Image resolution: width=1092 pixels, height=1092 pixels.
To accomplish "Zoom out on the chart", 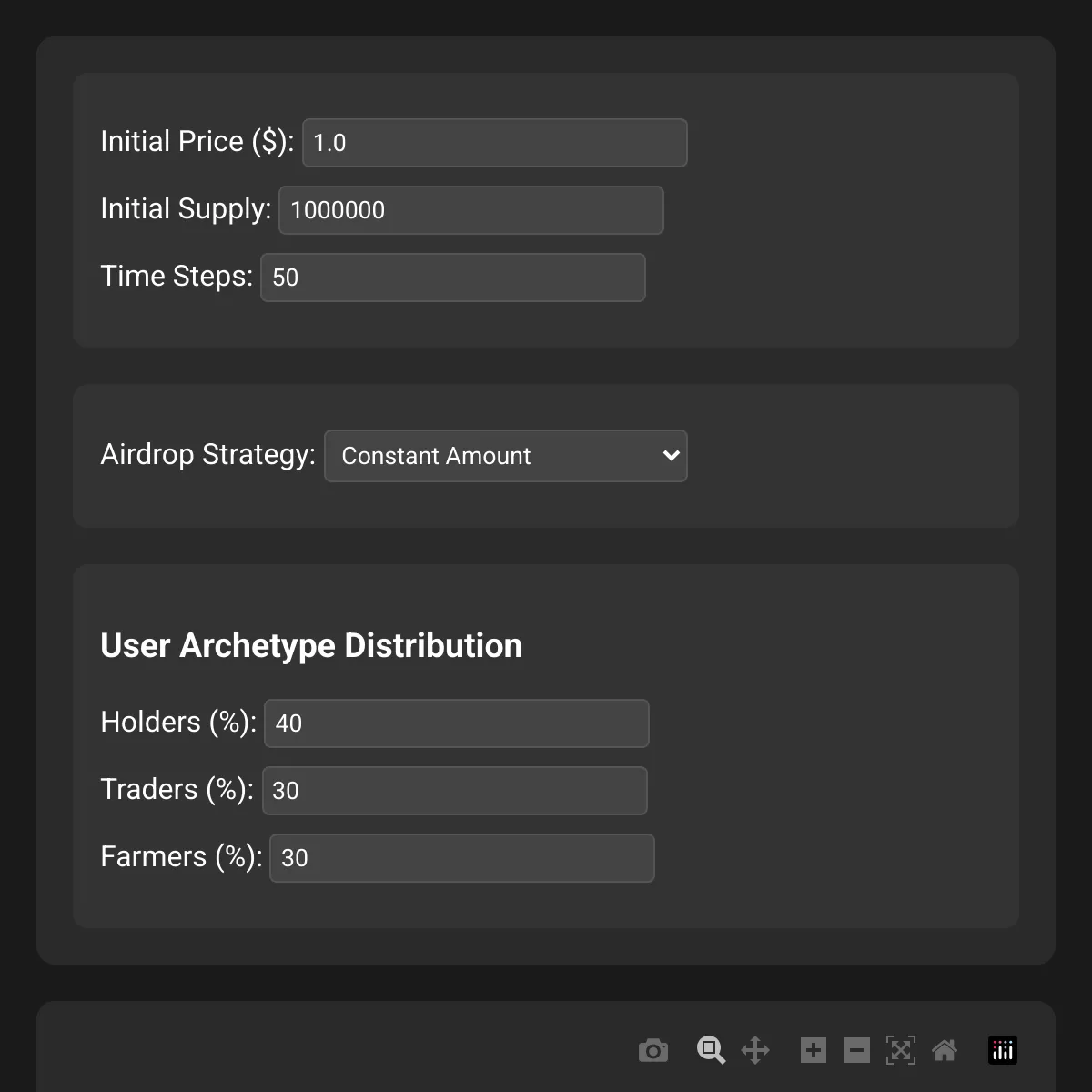I will coord(855,1050).
